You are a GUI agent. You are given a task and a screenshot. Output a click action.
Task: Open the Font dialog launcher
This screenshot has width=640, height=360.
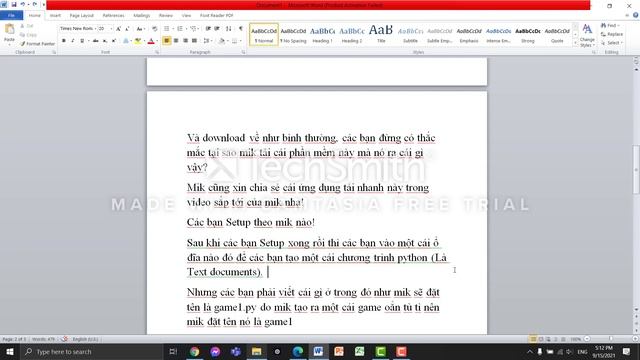tap(157, 52)
